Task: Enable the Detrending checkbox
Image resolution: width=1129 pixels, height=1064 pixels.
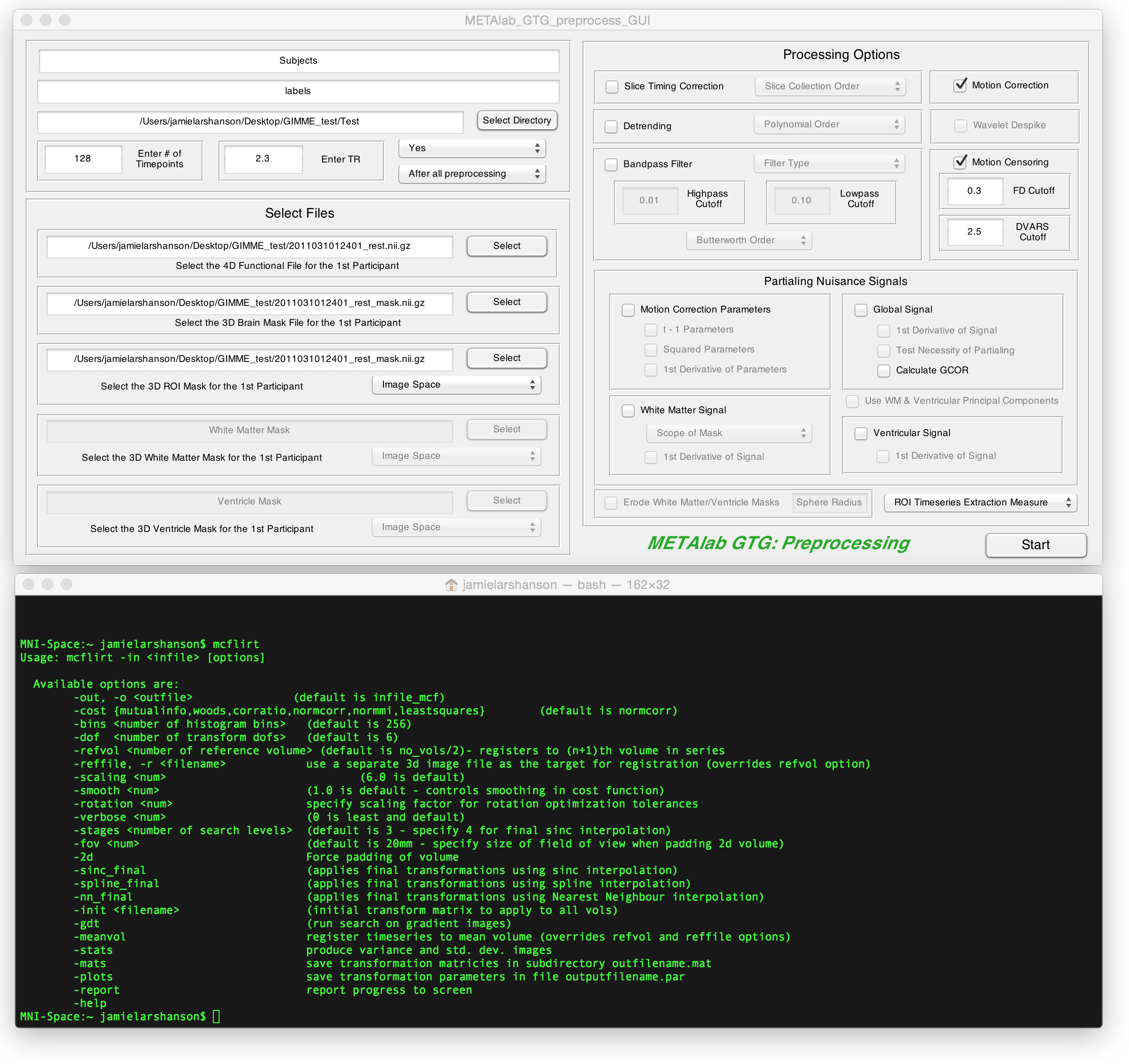Action: [x=611, y=127]
